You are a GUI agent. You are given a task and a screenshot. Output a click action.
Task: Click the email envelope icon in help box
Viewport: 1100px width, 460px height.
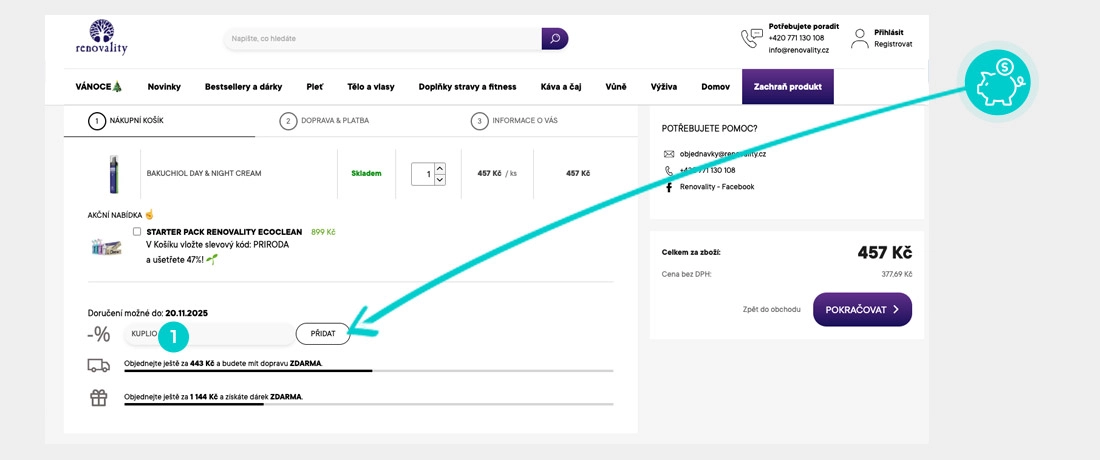(669, 154)
